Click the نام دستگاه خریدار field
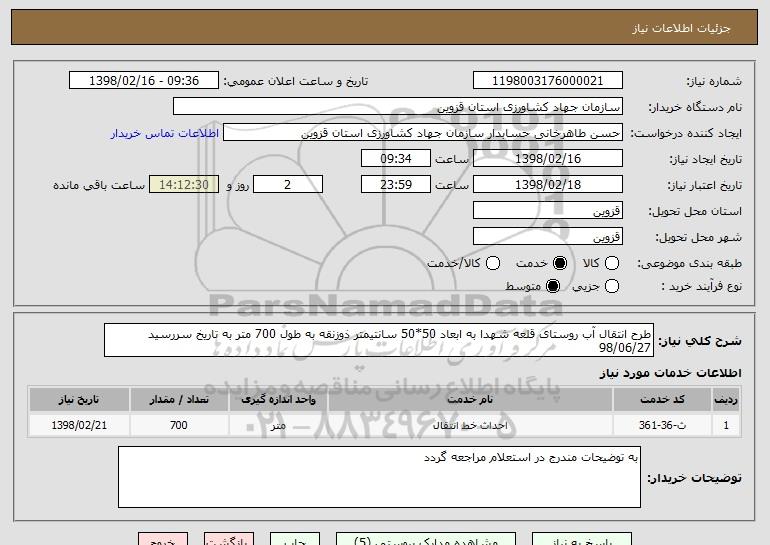This screenshot has width=770, height=545. click(x=398, y=107)
